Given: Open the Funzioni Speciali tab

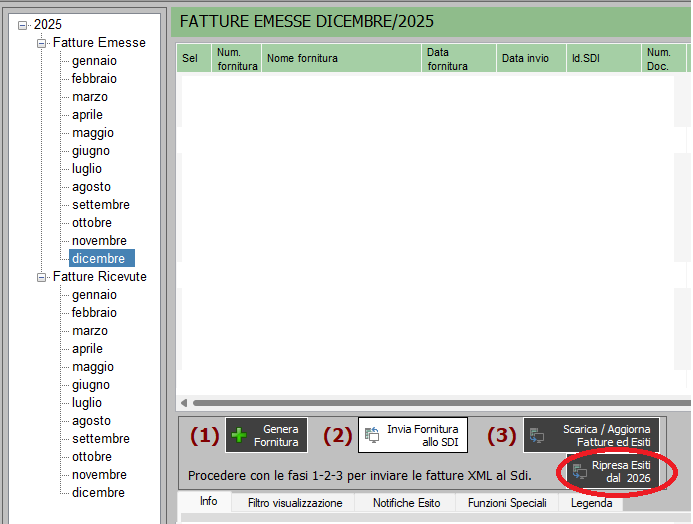Looking at the screenshot, I should pos(509,503).
